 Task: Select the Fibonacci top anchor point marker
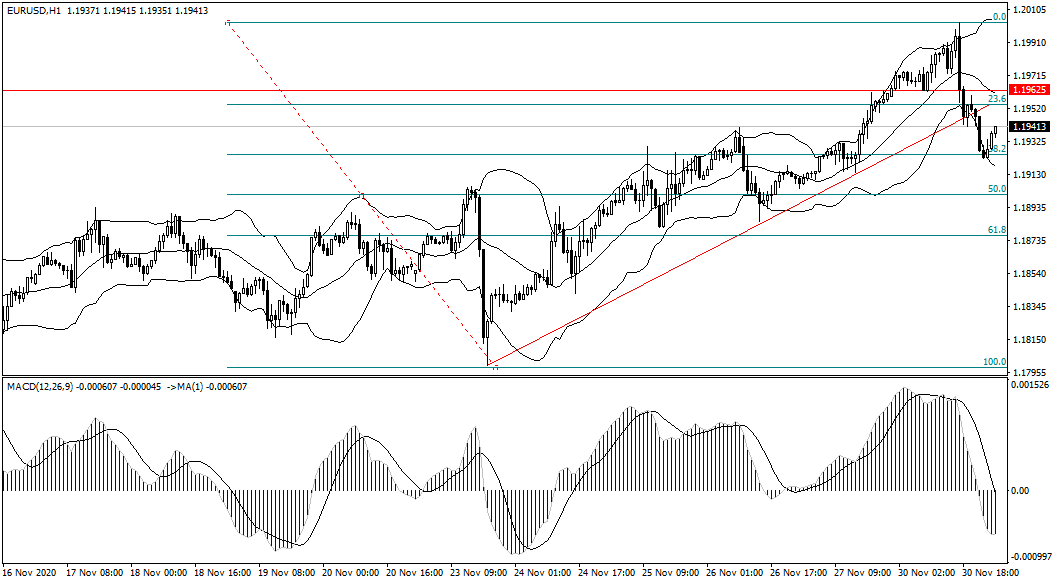pyautogui.click(x=229, y=22)
